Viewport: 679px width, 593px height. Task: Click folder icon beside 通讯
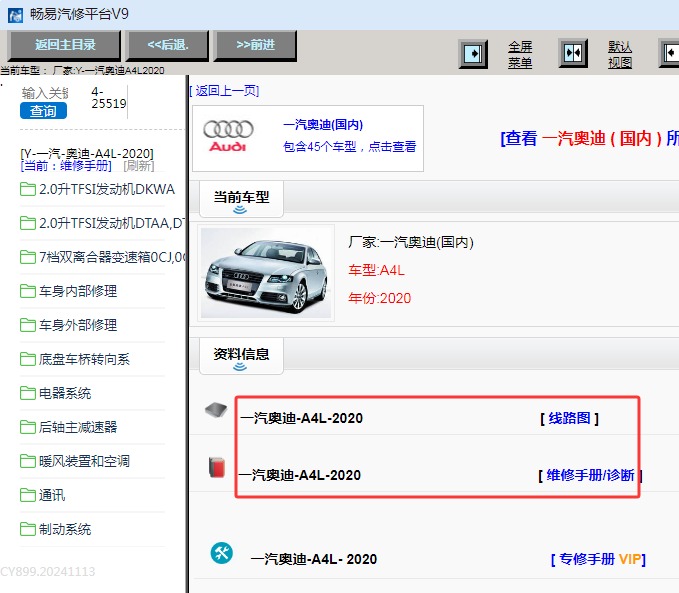(28, 495)
